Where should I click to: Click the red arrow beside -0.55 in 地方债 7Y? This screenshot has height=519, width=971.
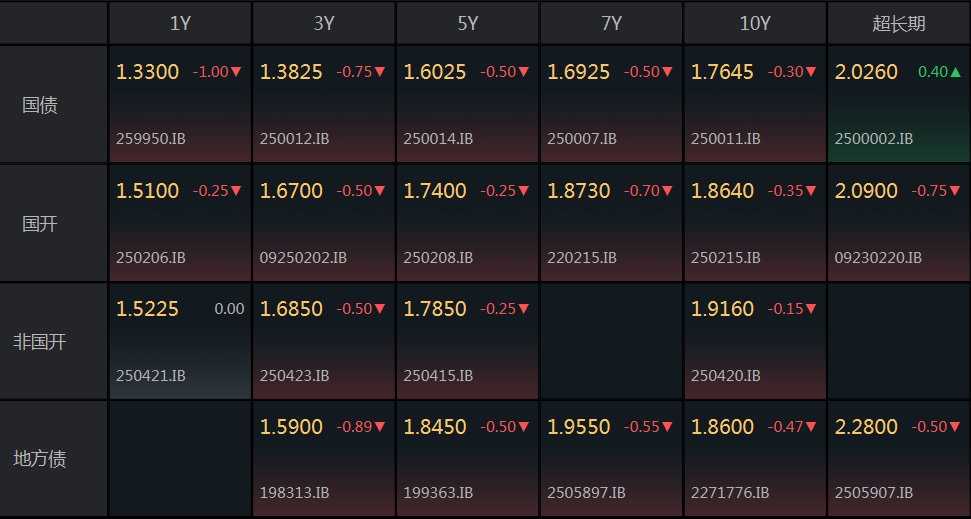click(x=667, y=427)
